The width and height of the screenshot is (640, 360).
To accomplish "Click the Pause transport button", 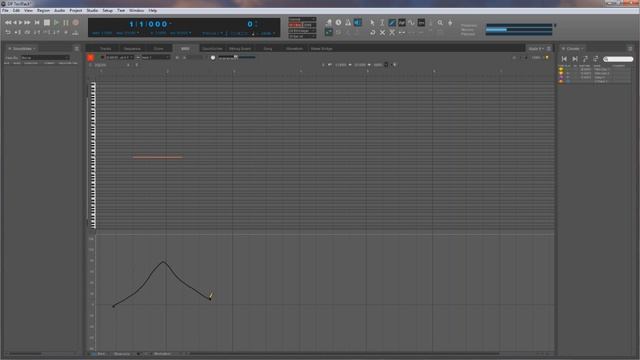I will [66, 23].
